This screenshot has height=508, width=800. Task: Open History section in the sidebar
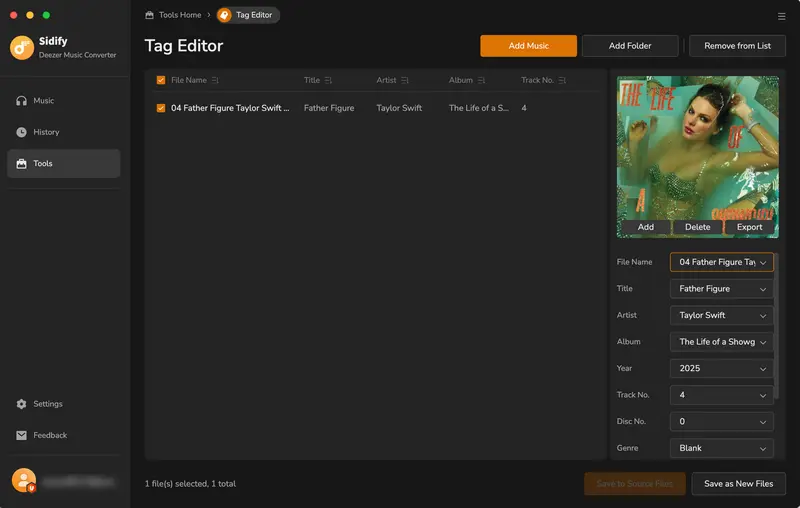pyautogui.click(x=64, y=132)
